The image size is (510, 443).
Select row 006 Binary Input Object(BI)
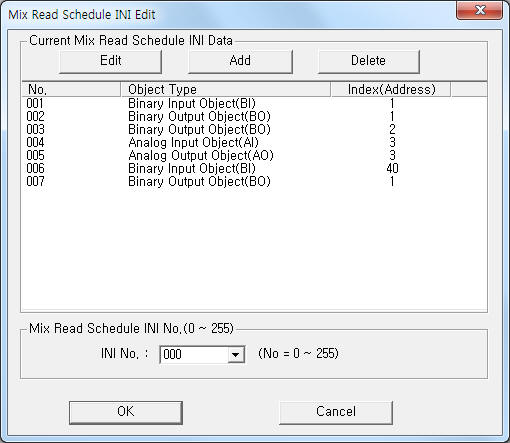[x=255, y=168]
